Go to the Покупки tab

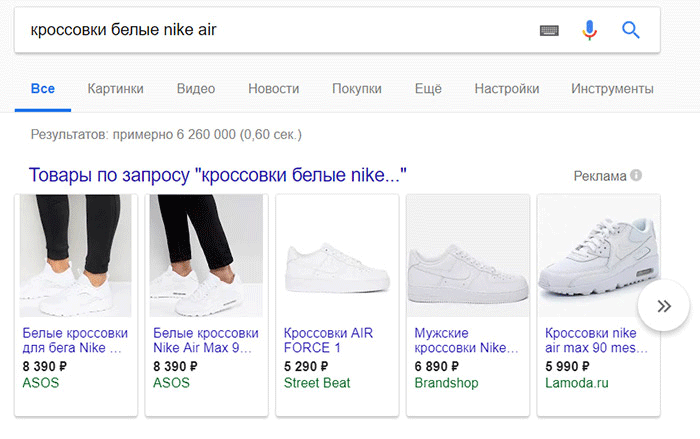[x=356, y=89]
